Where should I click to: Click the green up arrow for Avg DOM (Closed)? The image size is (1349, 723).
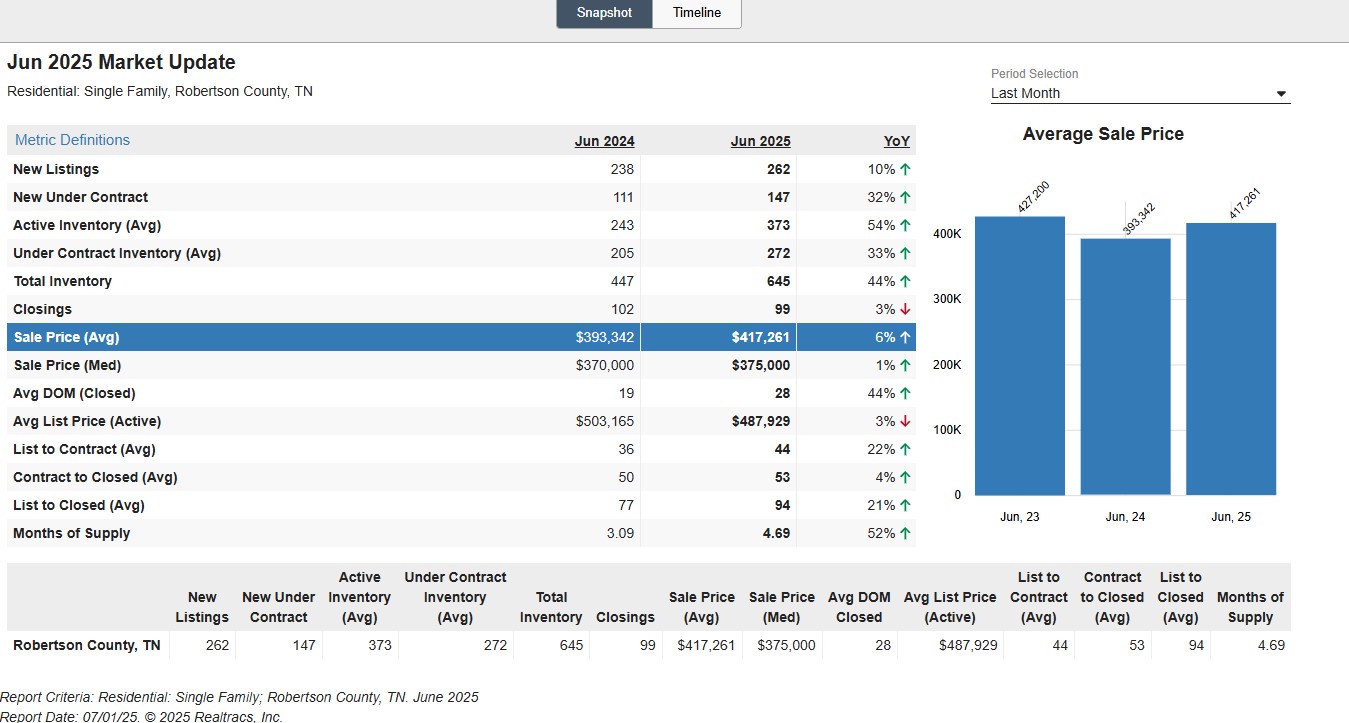905,393
